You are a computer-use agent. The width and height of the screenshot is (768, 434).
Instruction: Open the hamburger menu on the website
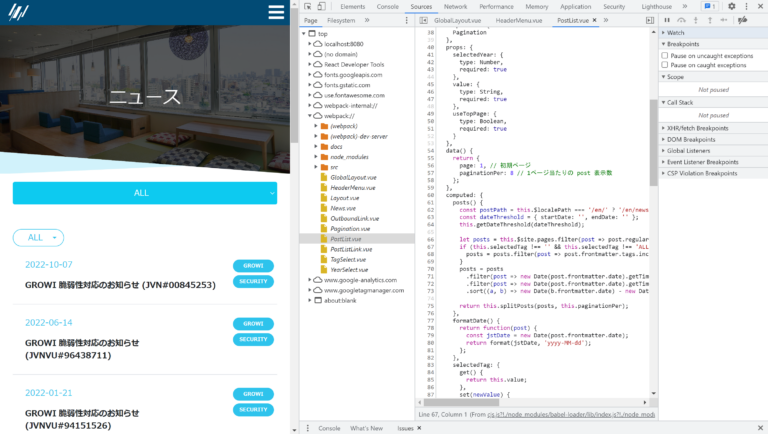(277, 12)
